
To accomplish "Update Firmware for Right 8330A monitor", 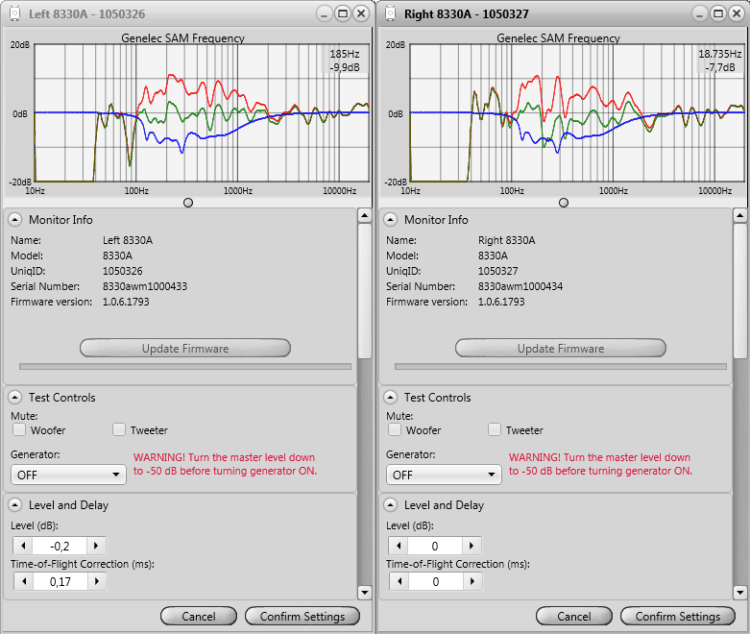I will (561, 348).
